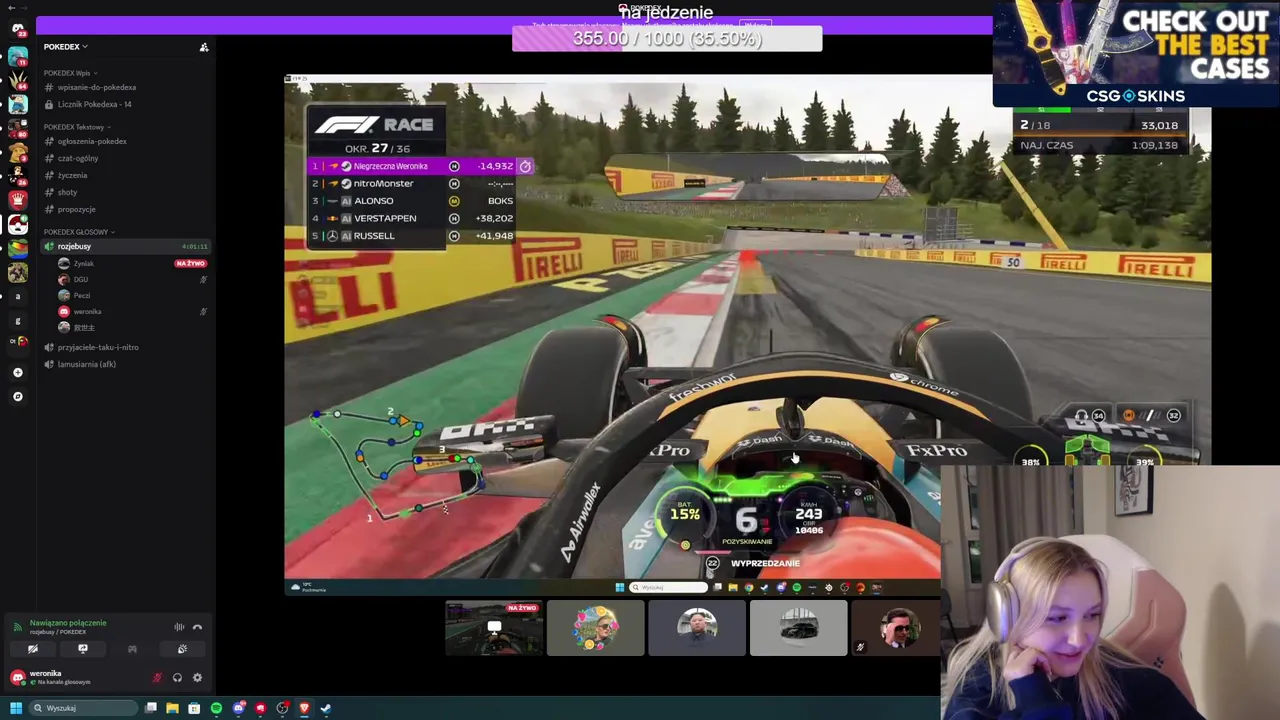Open noise suppression waveform icon

click(x=179, y=627)
